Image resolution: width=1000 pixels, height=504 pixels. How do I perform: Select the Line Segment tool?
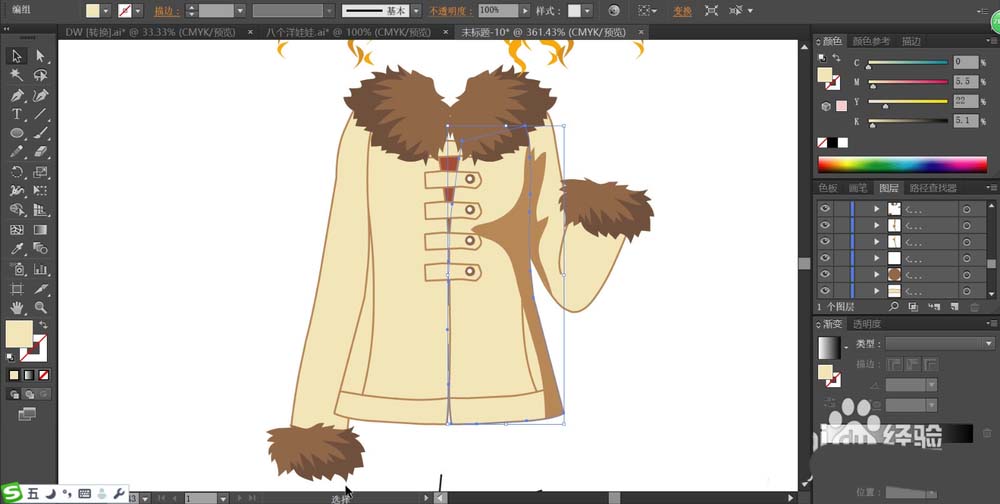coord(40,114)
